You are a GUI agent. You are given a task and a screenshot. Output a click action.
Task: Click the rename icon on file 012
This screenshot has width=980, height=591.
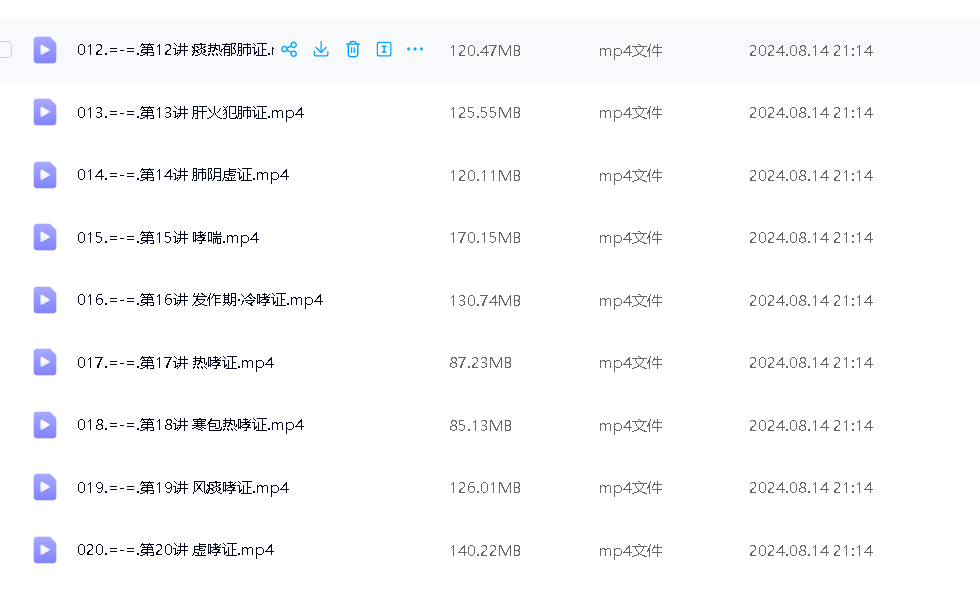click(384, 49)
